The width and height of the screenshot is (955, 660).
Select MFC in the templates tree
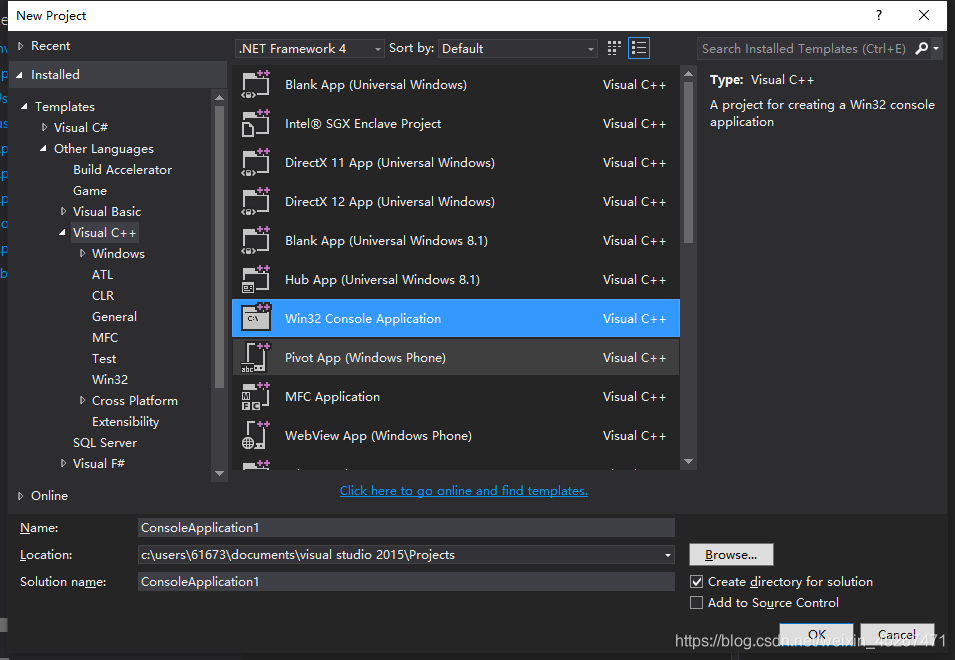tap(105, 337)
